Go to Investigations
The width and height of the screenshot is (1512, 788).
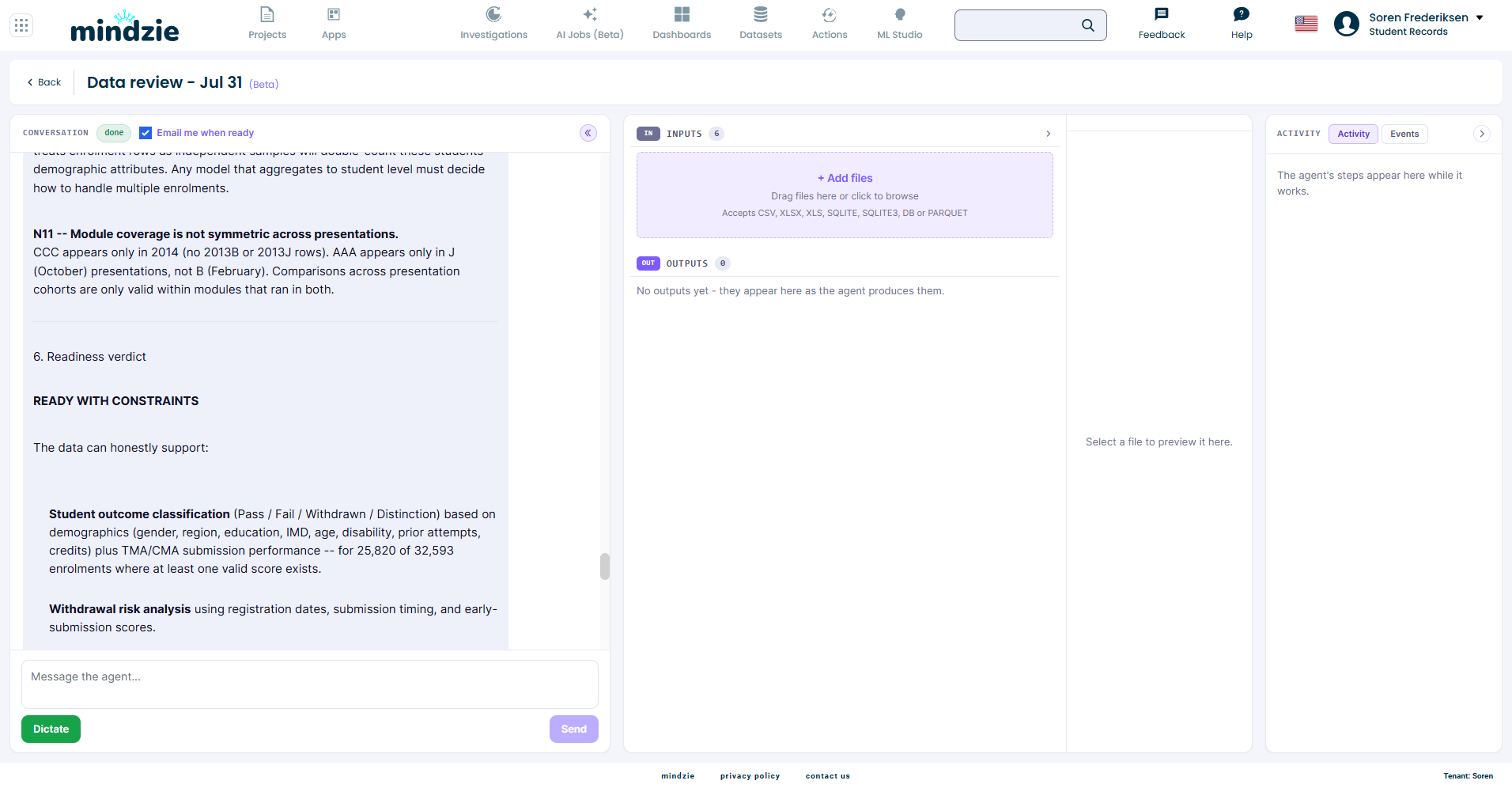[x=493, y=24]
